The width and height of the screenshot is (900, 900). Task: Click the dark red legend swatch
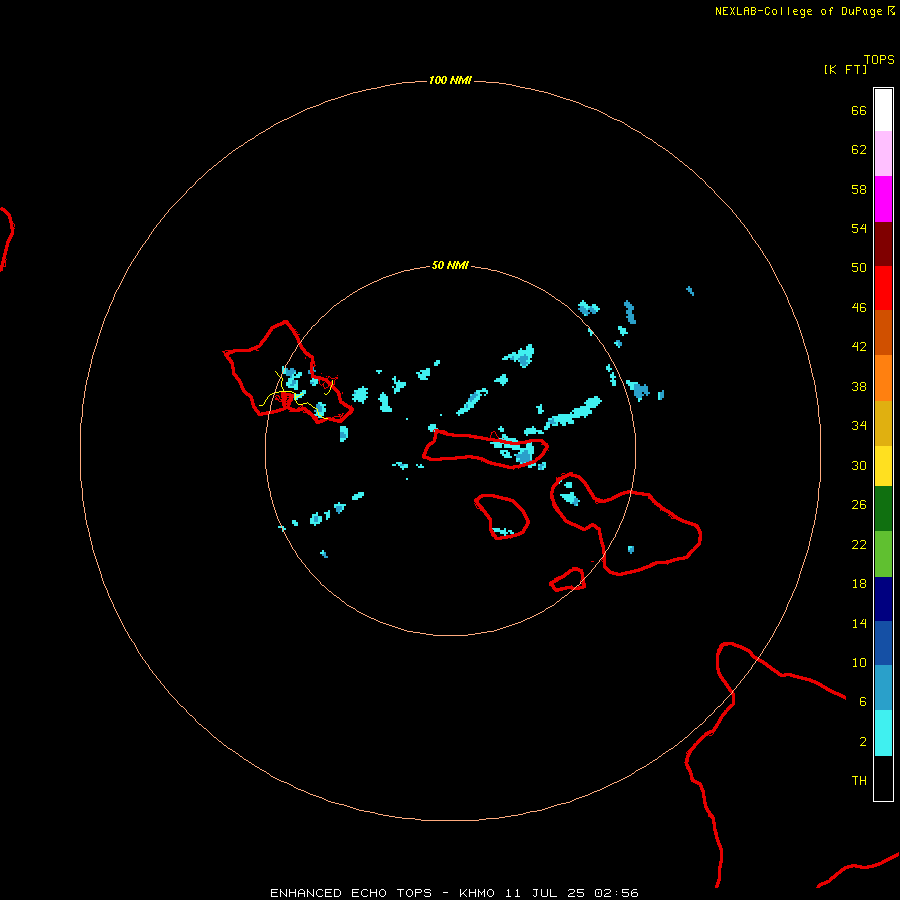pyautogui.click(x=883, y=245)
